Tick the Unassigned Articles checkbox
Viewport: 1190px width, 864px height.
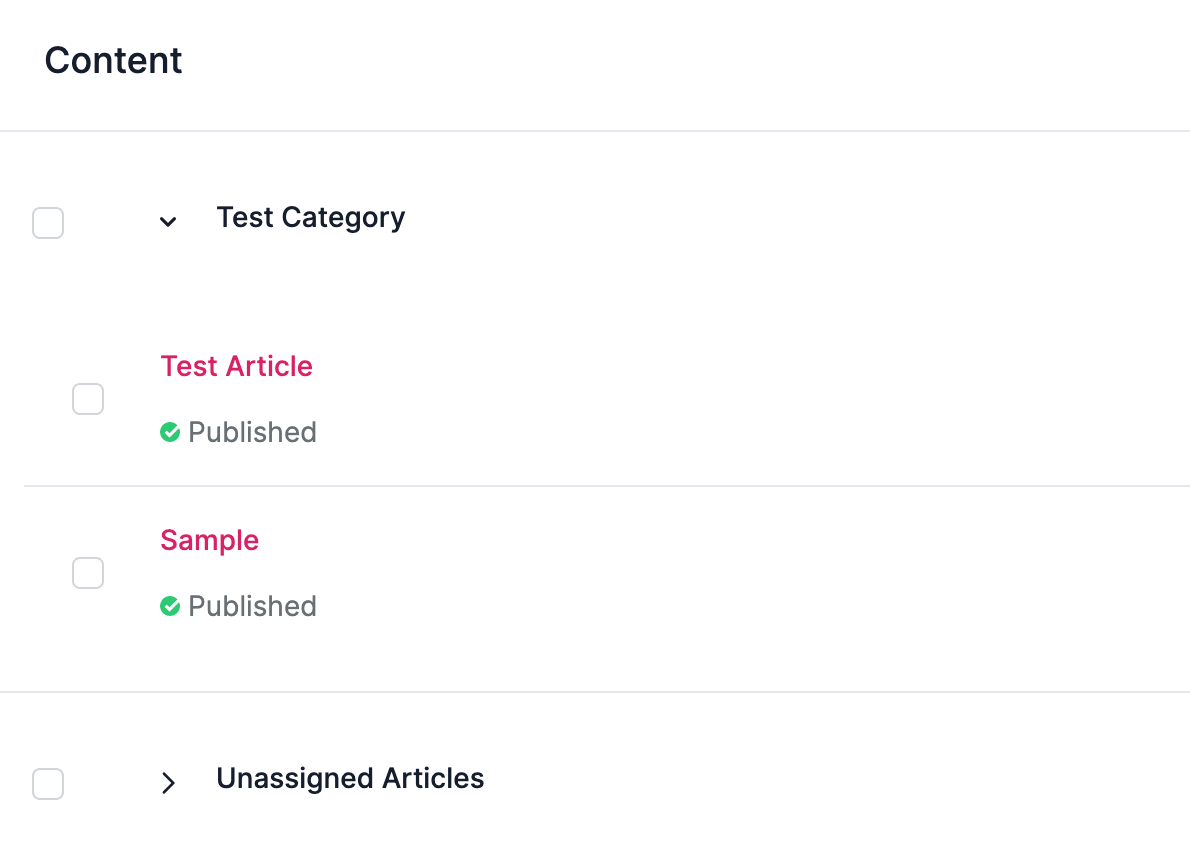point(48,784)
